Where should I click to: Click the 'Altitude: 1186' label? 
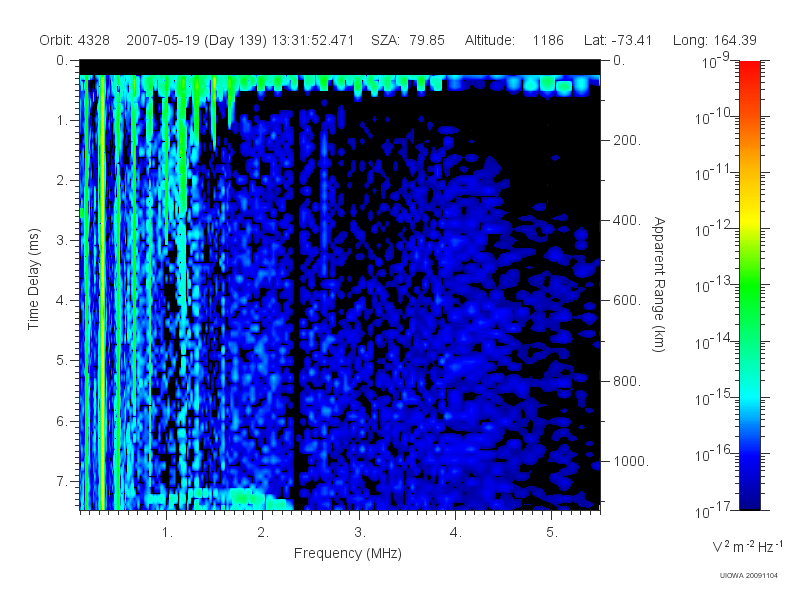pos(514,40)
